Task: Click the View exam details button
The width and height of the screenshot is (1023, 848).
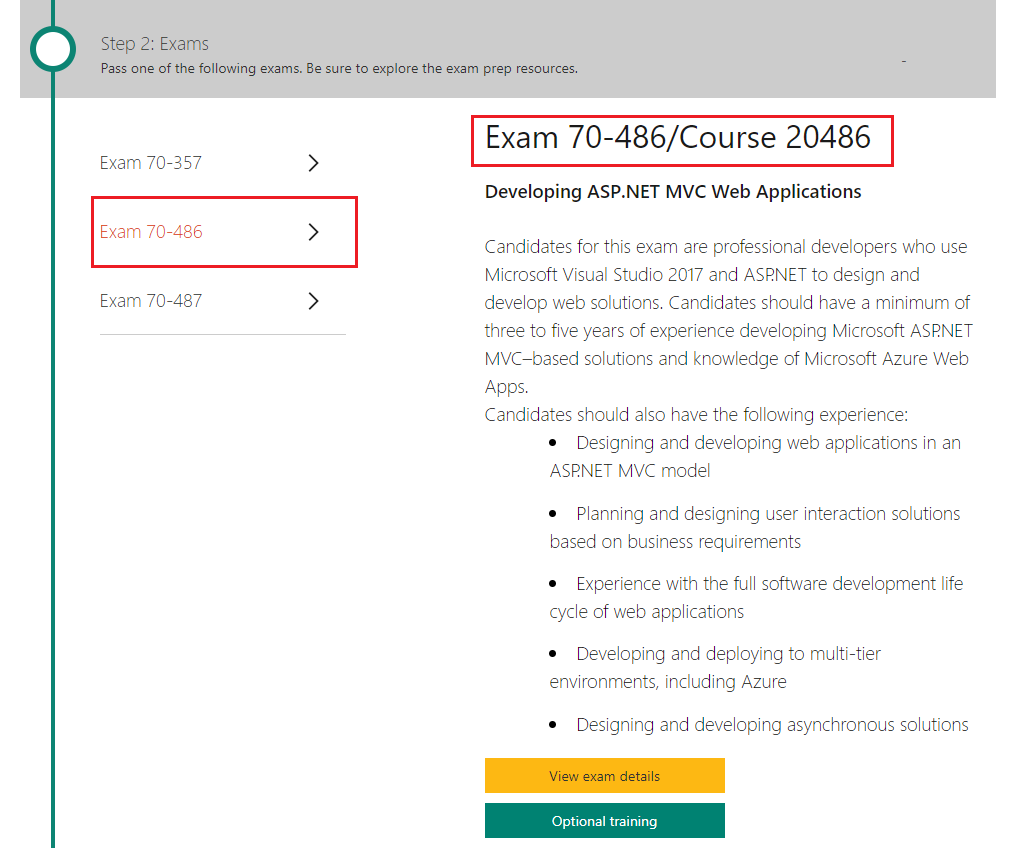Action: 604,776
